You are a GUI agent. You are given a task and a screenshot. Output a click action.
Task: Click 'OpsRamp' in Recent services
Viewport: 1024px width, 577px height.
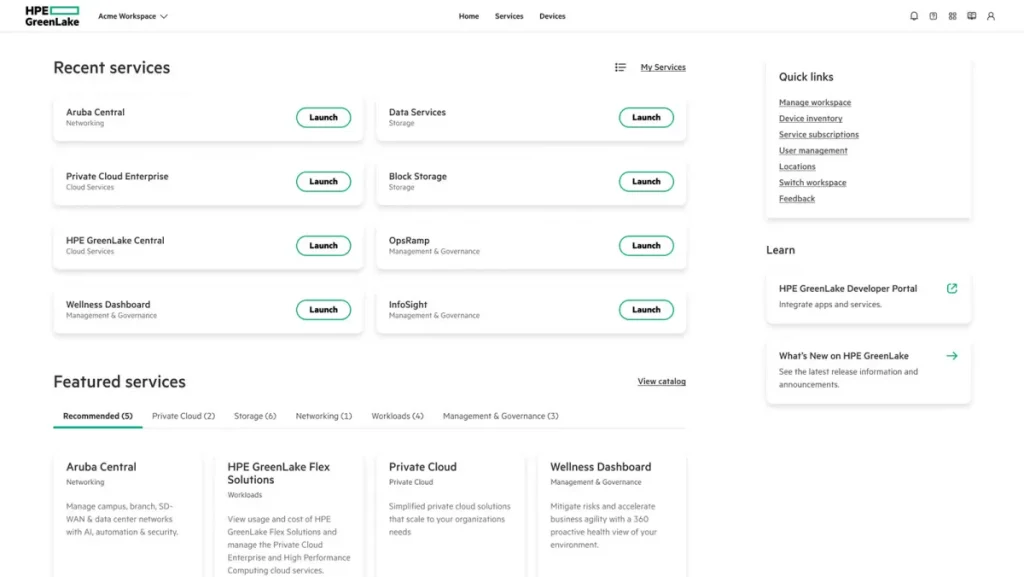click(x=409, y=240)
